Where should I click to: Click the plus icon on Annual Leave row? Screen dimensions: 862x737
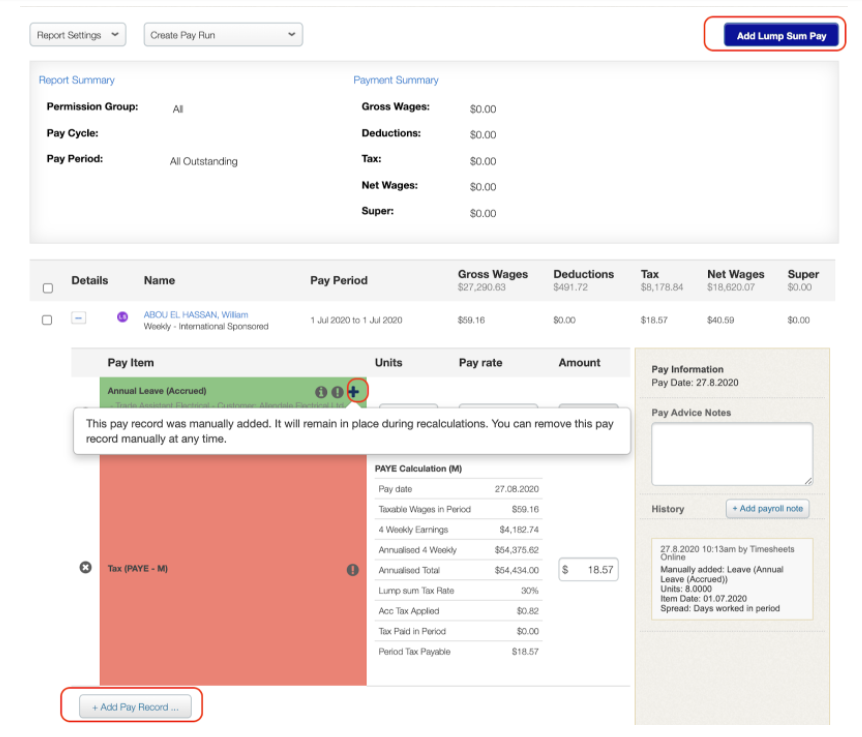(354, 391)
